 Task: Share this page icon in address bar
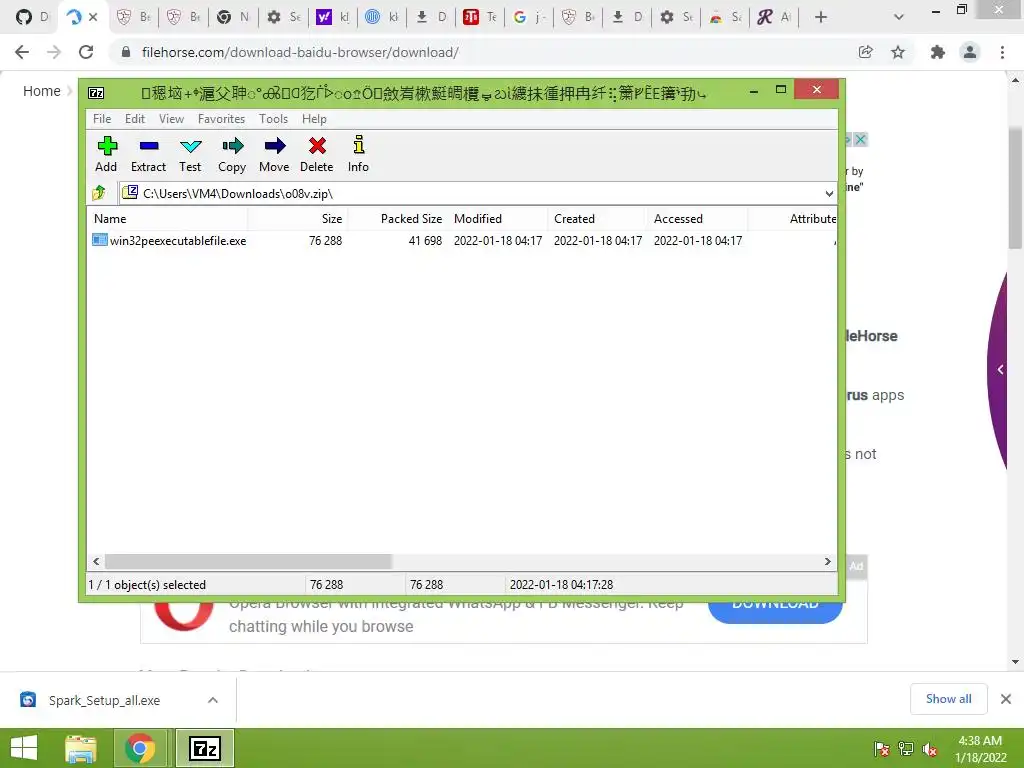(865, 52)
